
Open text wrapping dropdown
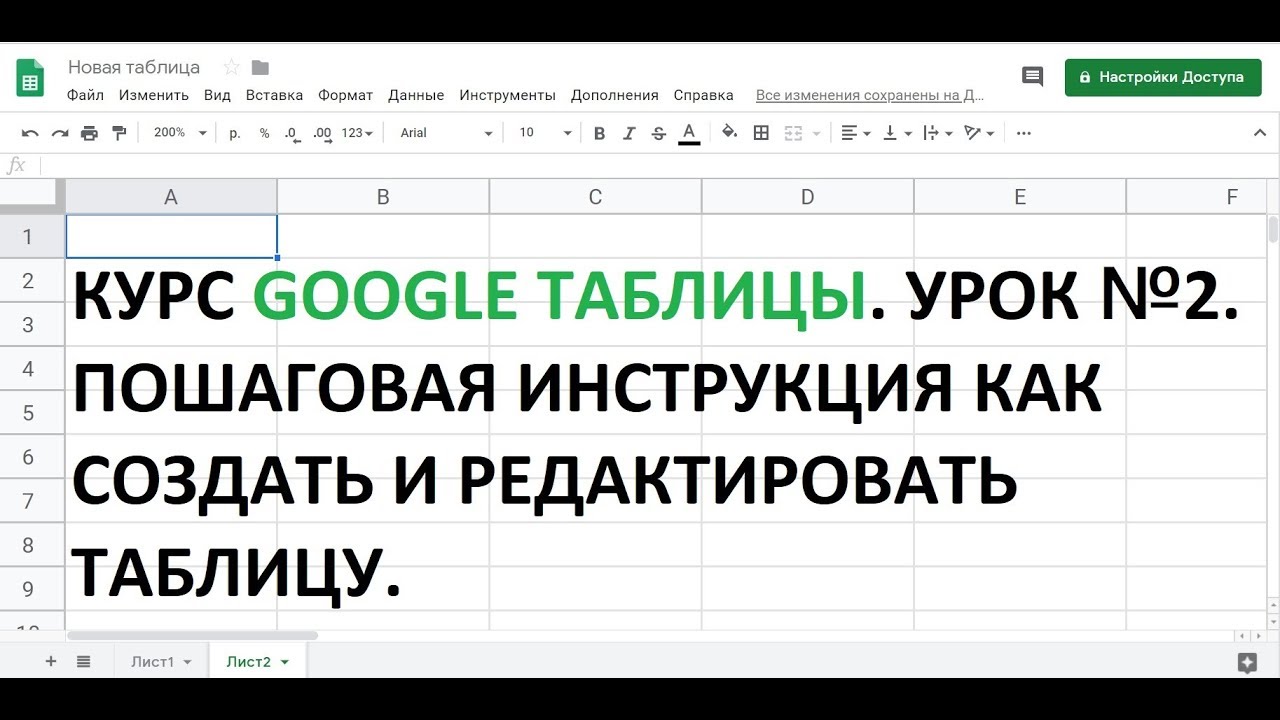pyautogui.click(x=937, y=133)
